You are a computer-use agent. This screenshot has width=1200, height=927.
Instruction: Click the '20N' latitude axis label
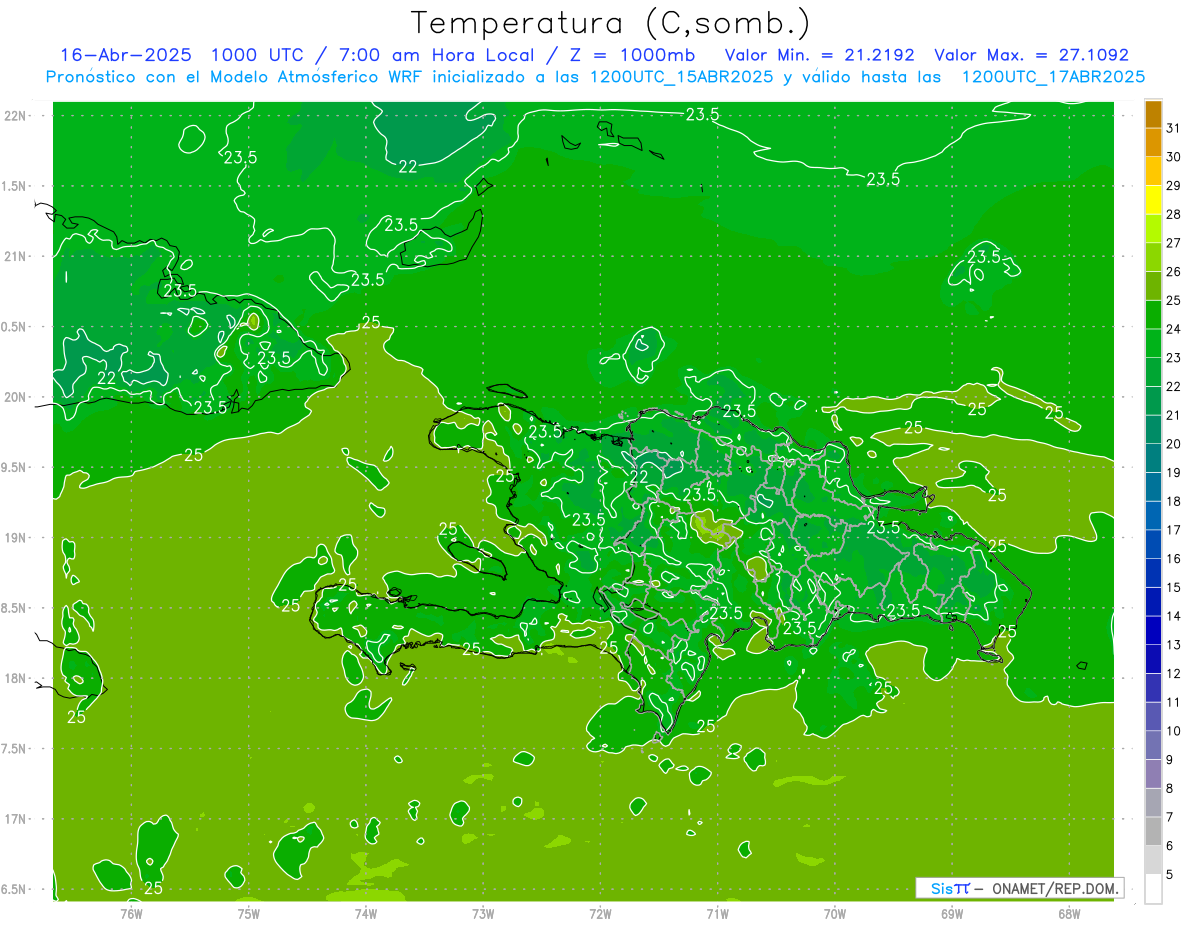coord(15,397)
